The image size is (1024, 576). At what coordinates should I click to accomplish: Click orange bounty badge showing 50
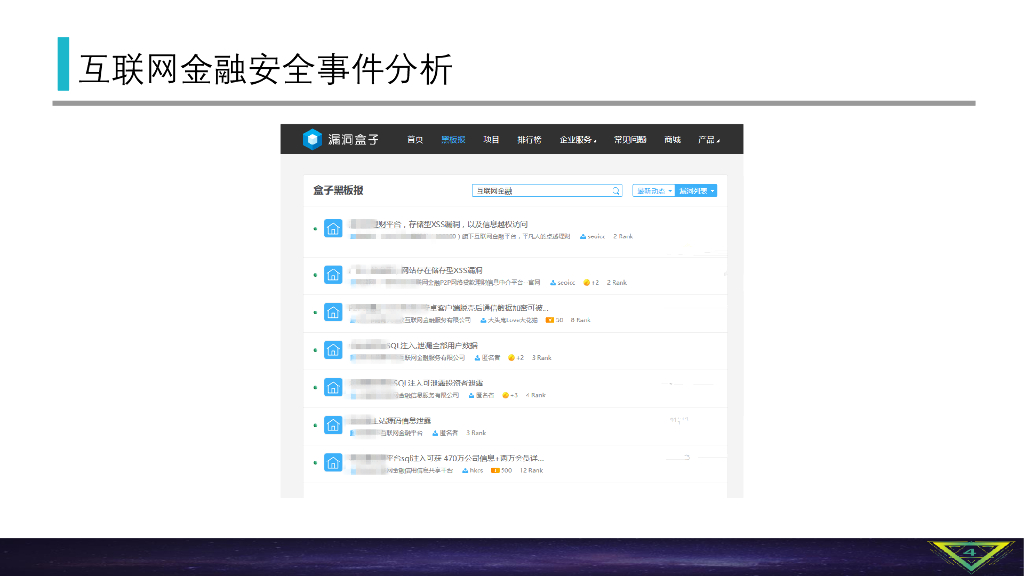(550, 321)
